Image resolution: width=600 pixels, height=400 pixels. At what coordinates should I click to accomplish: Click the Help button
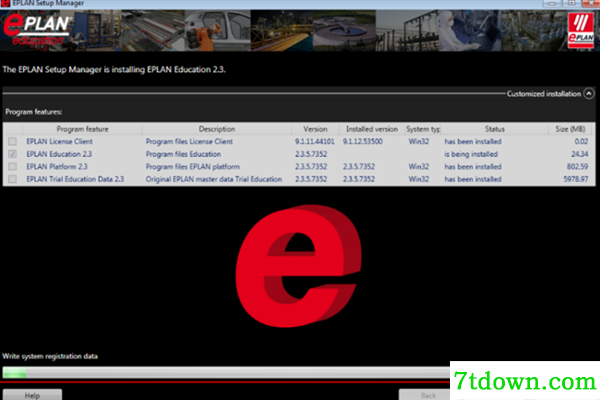tap(32, 395)
